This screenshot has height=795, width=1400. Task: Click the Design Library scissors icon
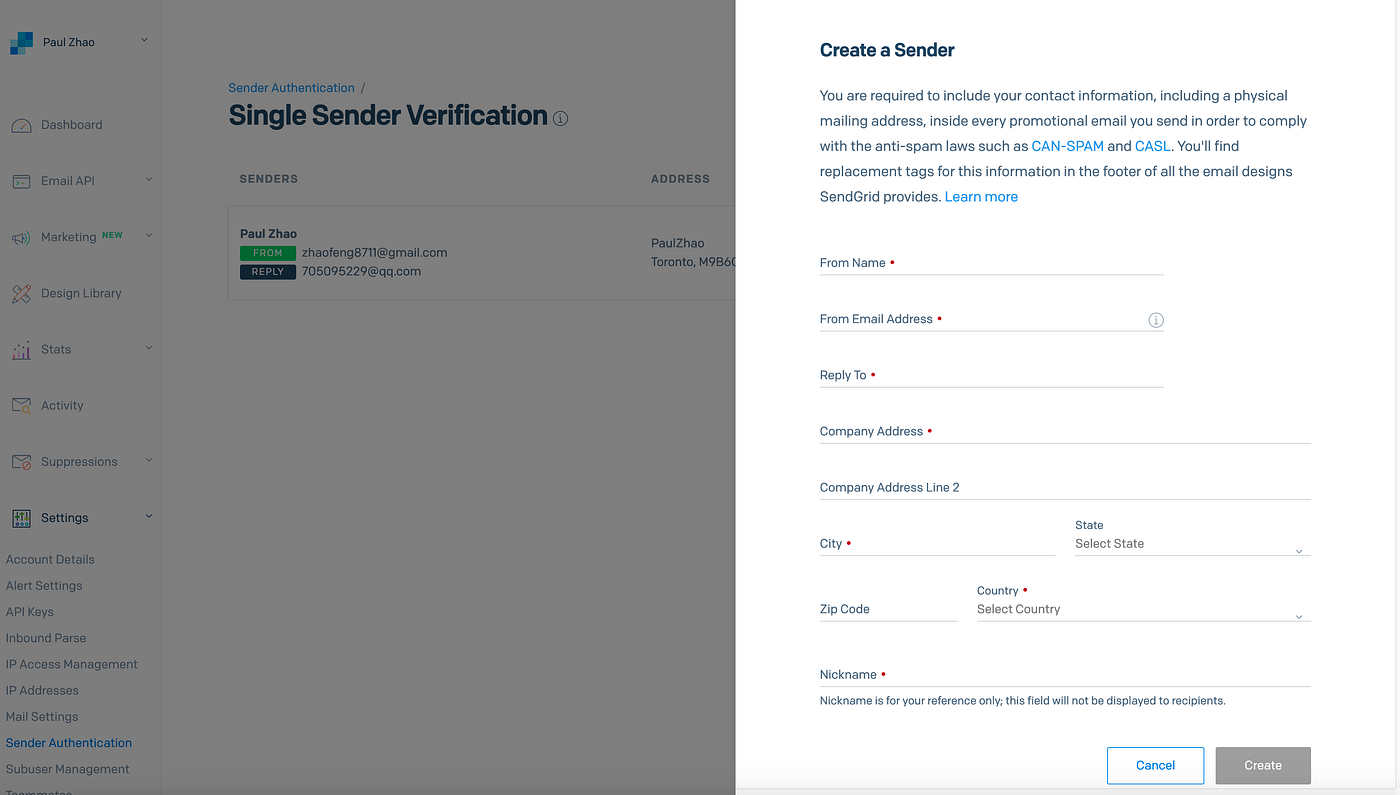click(22, 292)
